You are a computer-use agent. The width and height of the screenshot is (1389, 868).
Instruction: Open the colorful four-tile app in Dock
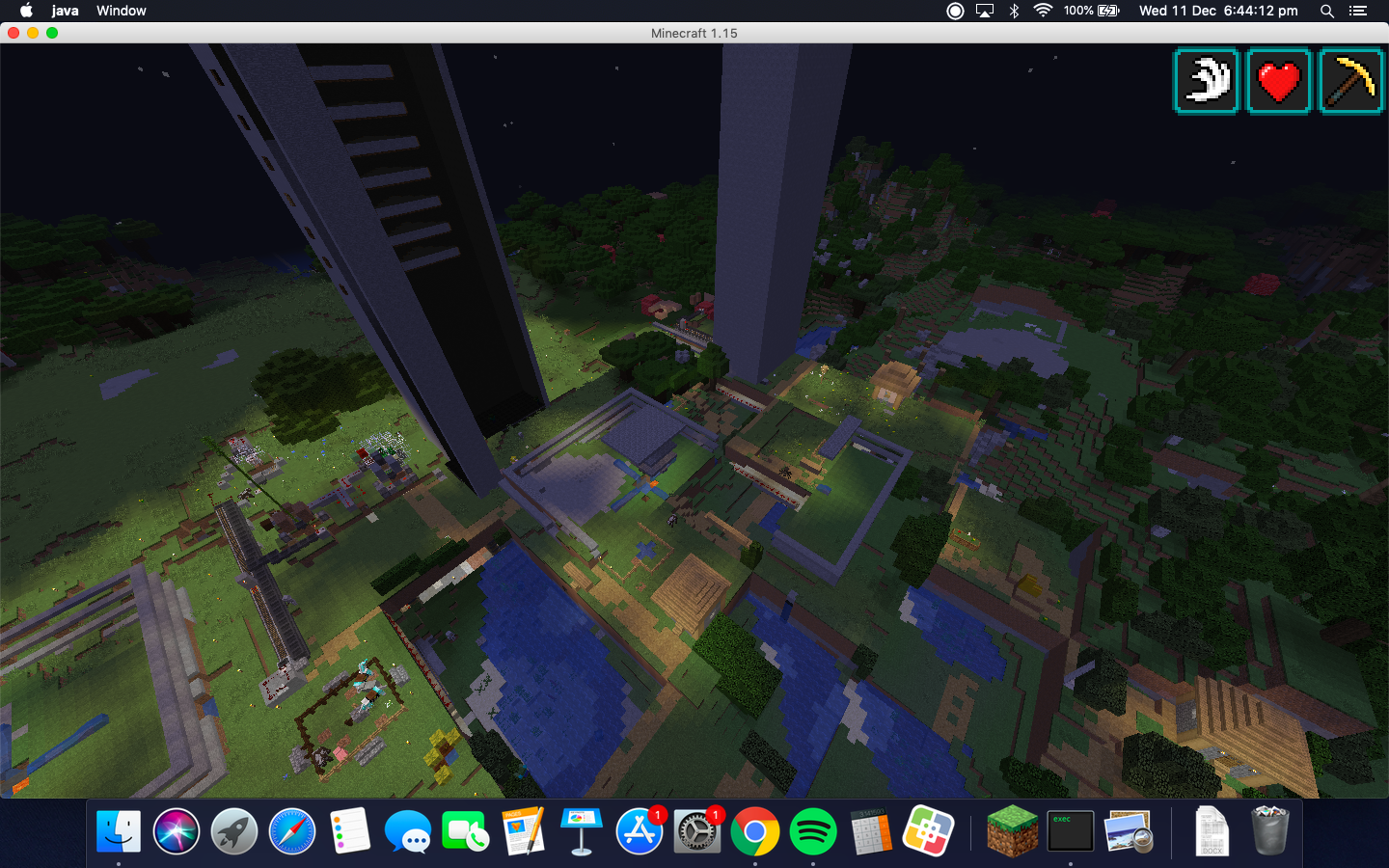click(929, 831)
